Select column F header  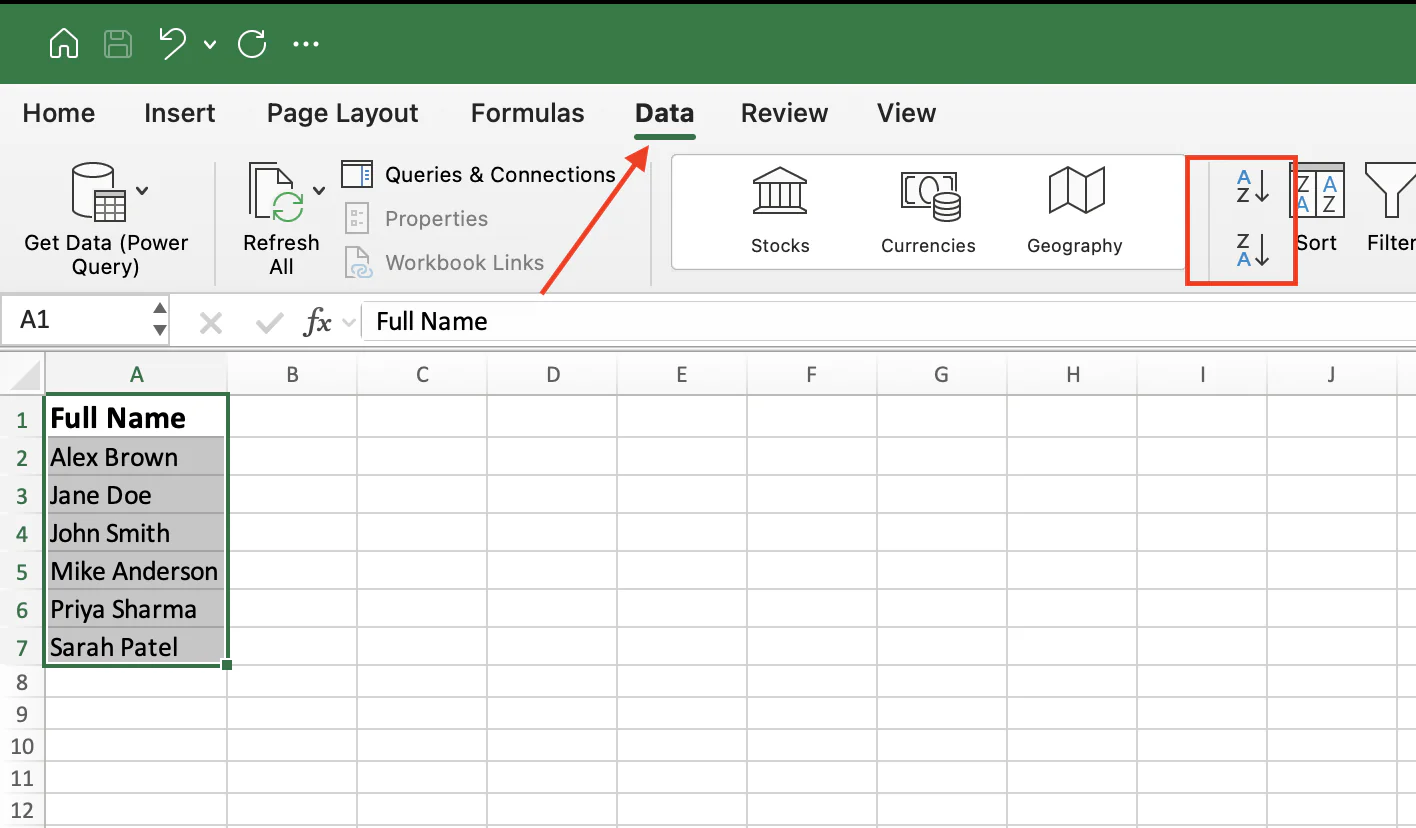(x=812, y=375)
